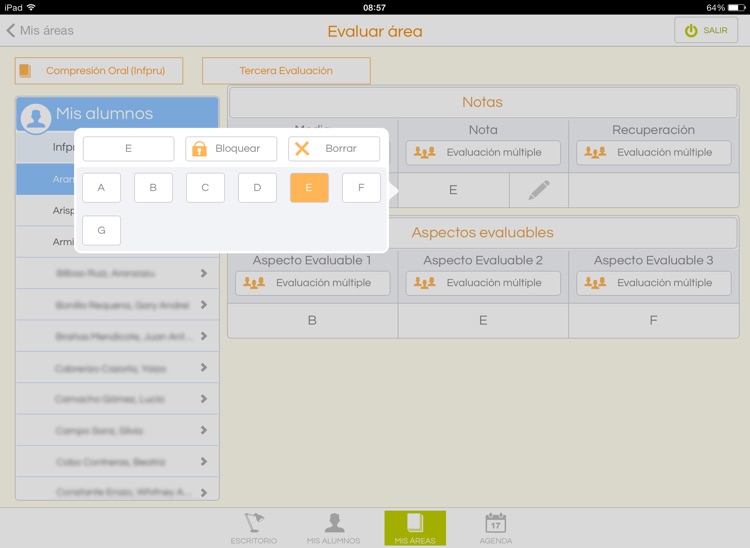
Task: Click the Infpr group row in student list
Action: click(45, 147)
